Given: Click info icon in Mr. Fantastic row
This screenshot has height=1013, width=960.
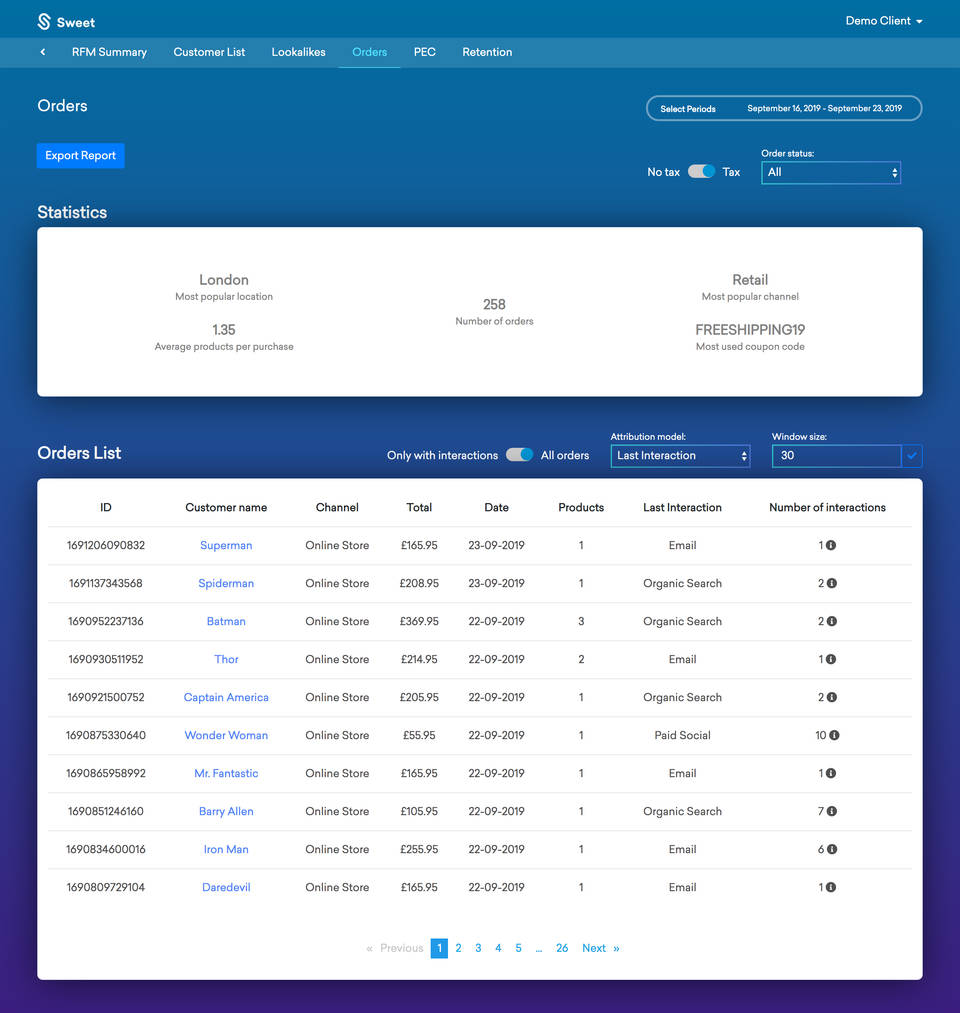Looking at the screenshot, I should click(x=831, y=773).
